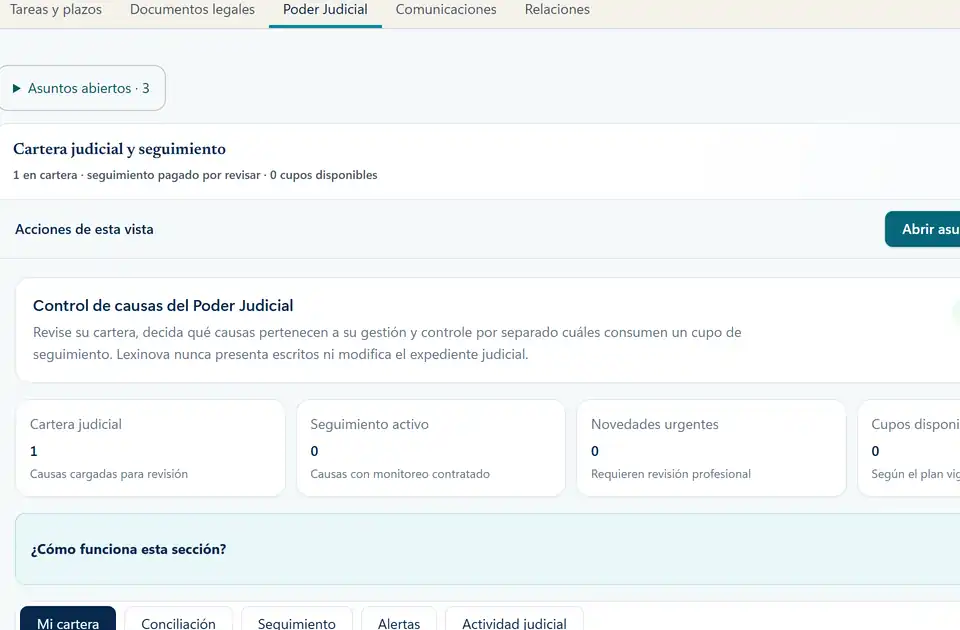Open the Relaciones tab
The height and width of the screenshot is (630, 960).
coord(557,10)
